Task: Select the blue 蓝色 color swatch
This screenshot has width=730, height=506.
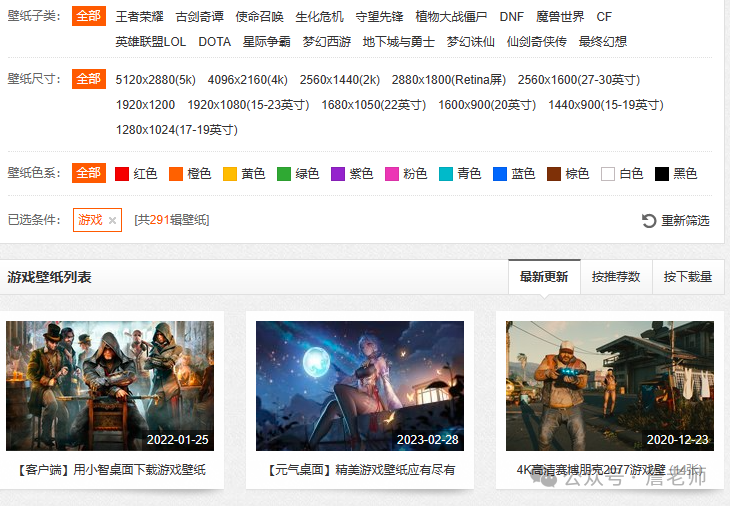Action: pos(500,174)
